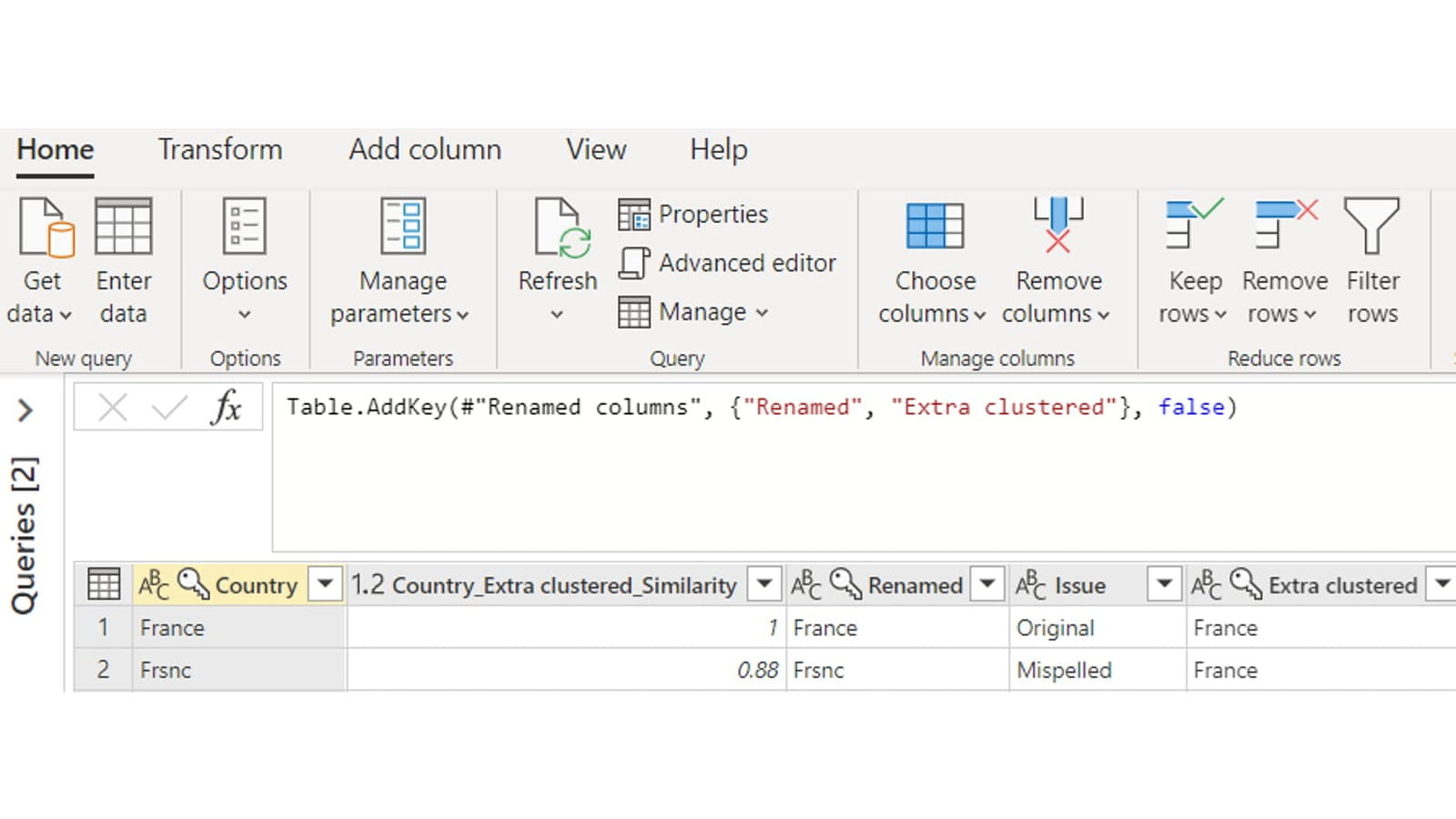This screenshot has width=1456, height=819.
Task: Click the fx formula button
Action: click(226, 407)
